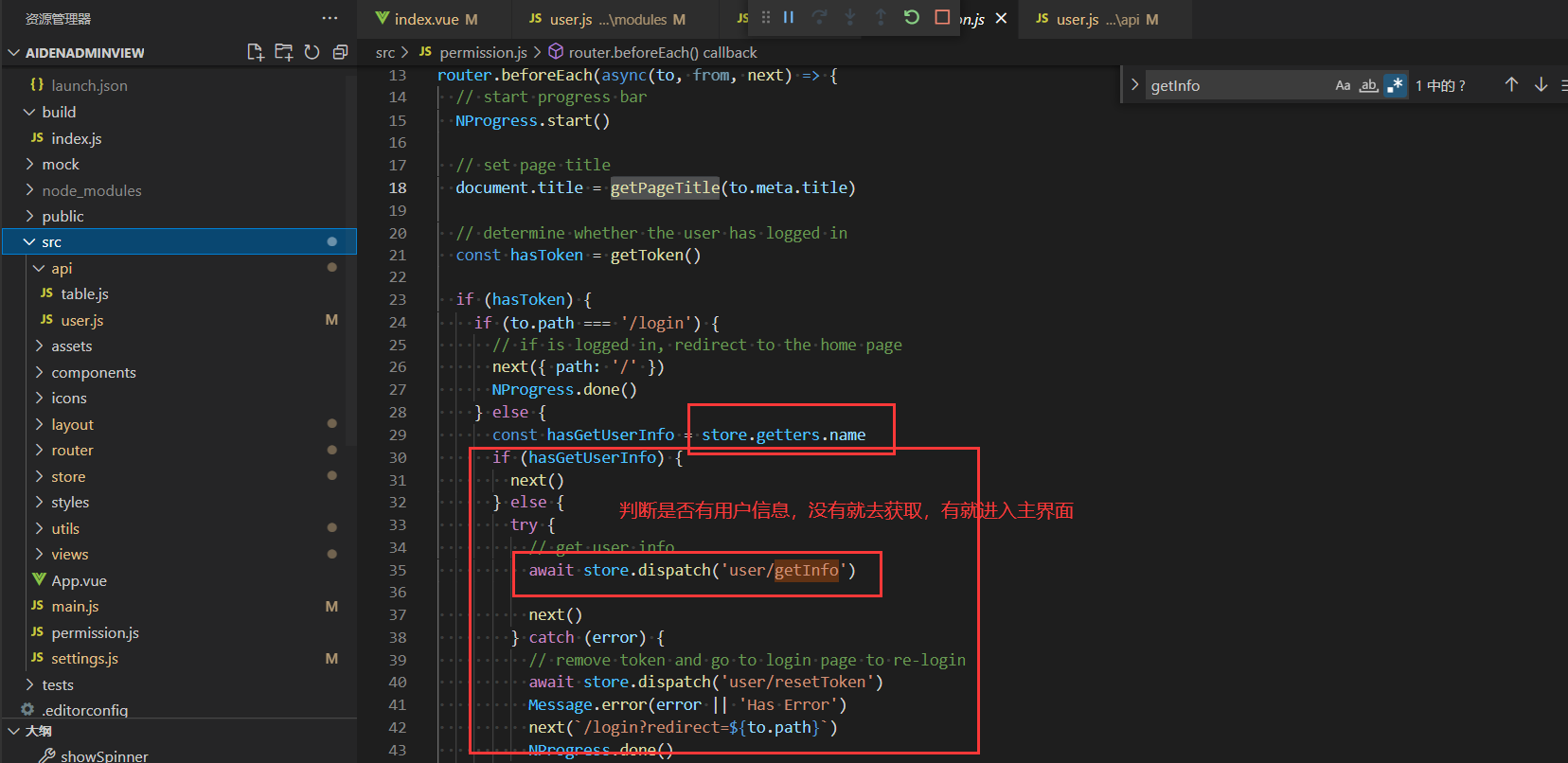Click line number 18 in gutter

coord(398,187)
